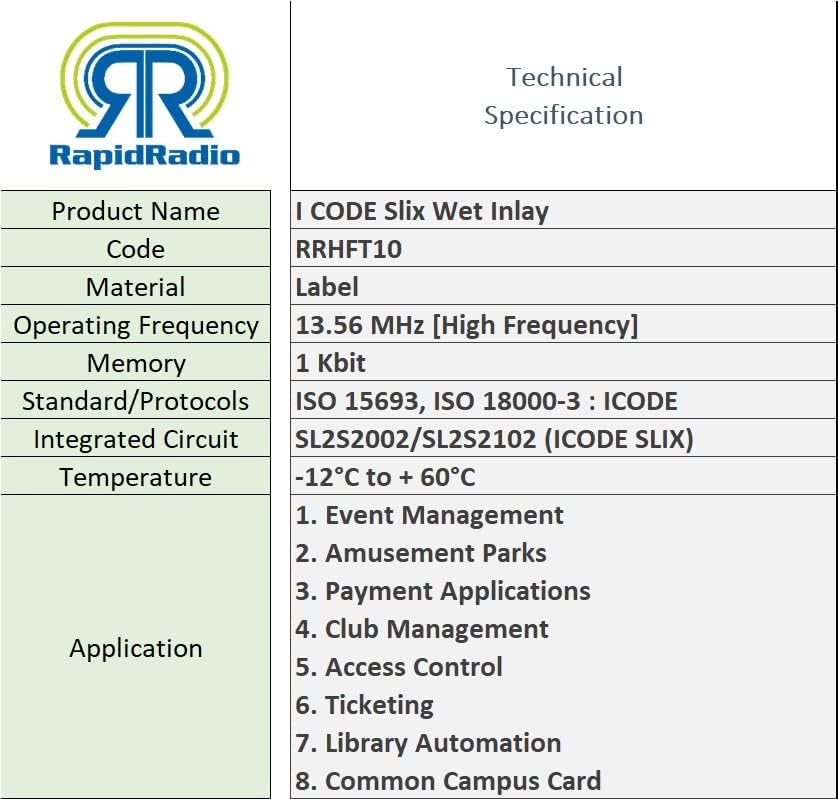This screenshot has height=799, width=838.
Task: Click the RapidRadio logo
Action: 144,95
